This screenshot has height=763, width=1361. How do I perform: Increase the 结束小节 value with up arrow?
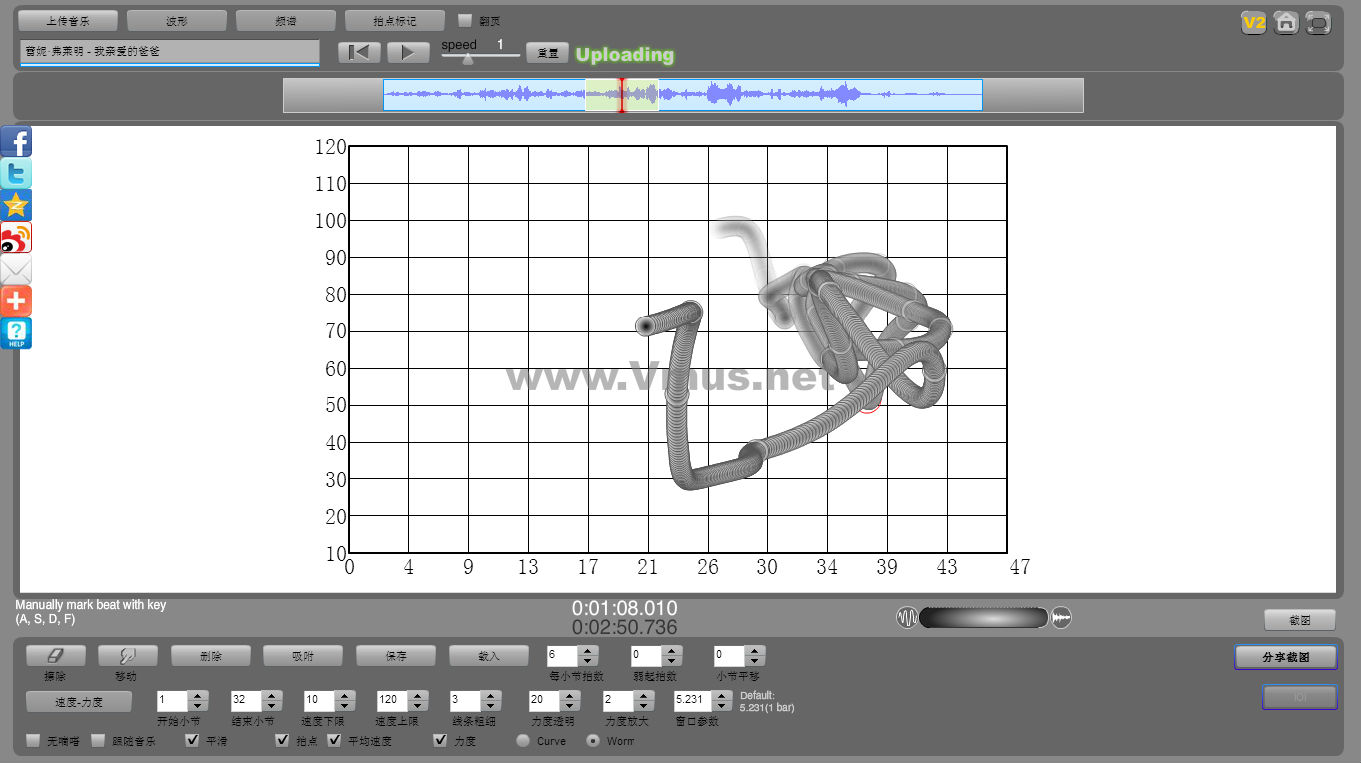271,695
